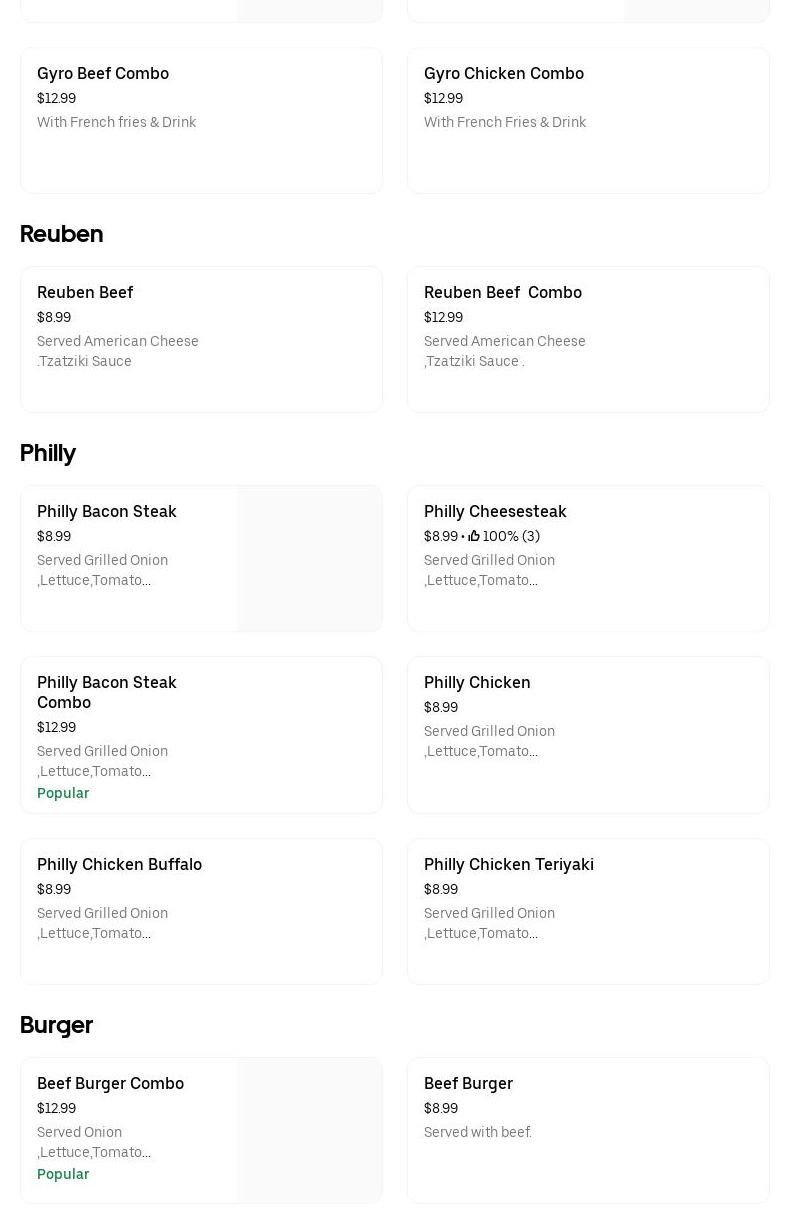Click Popular tag on Philly Bacon Steak Combo
This screenshot has width=804, height=1229.
point(63,793)
